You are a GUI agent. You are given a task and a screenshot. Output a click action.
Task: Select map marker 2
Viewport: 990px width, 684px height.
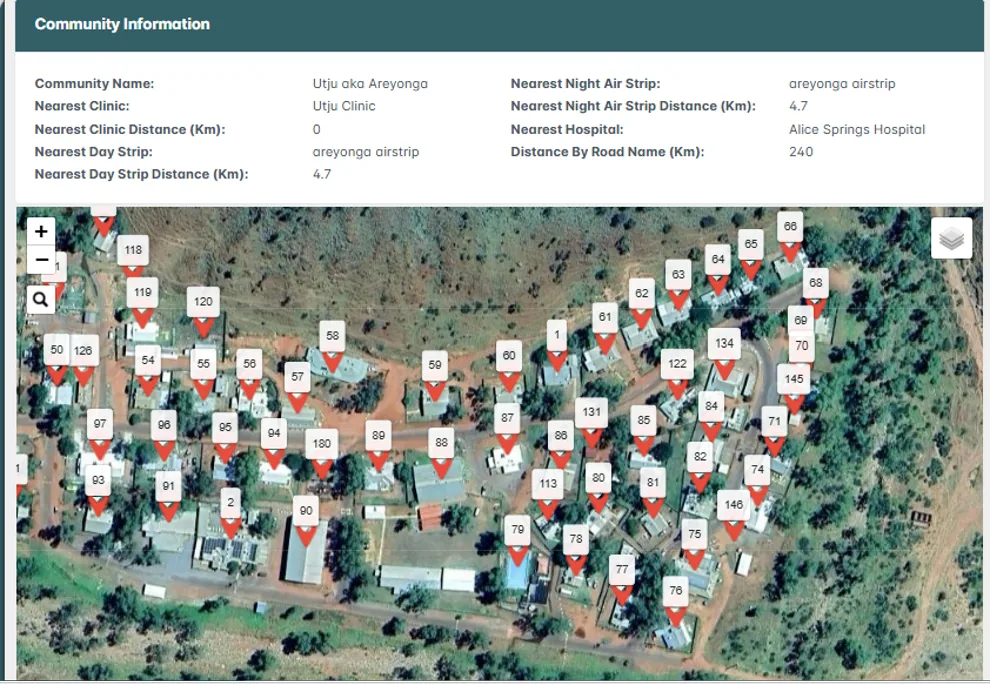pos(230,513)
